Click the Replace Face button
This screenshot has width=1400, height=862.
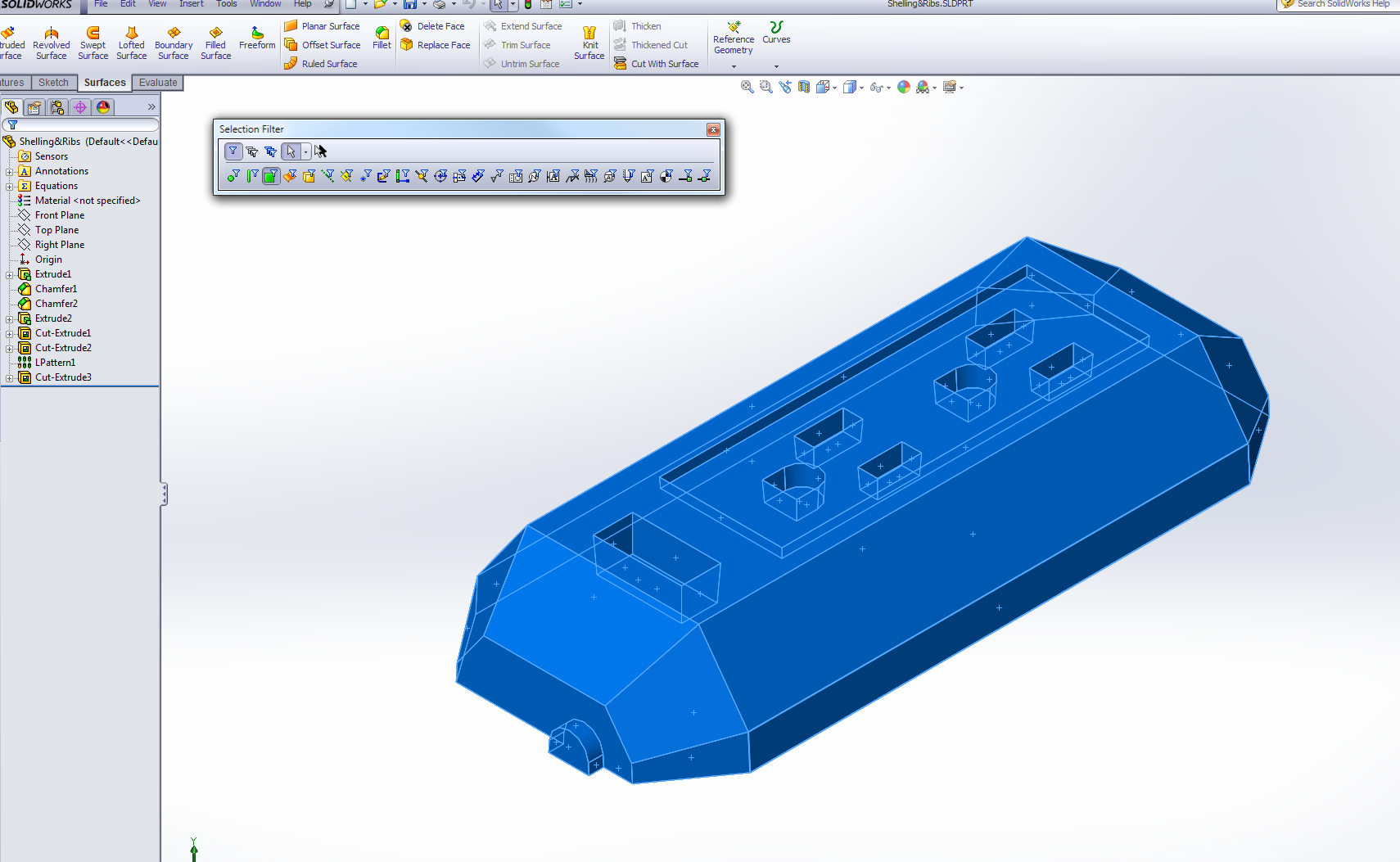pos(435,45)
